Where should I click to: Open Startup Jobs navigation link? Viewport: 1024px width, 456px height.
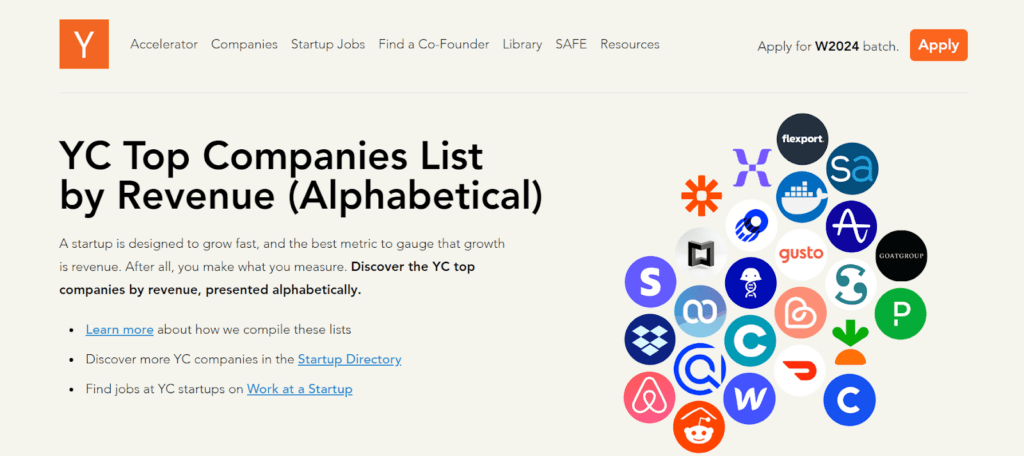click(x=328, y=44)
